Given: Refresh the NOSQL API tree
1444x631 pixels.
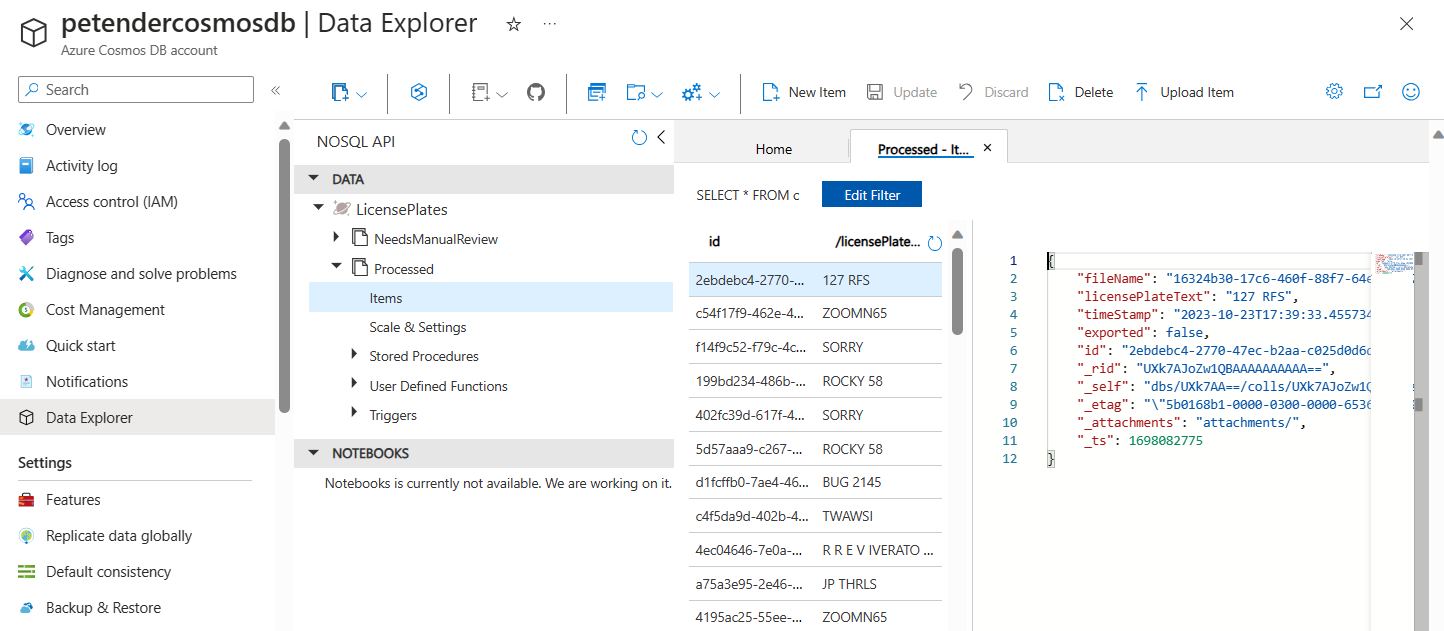Looking at the screenshot, I should click(639, 138).
